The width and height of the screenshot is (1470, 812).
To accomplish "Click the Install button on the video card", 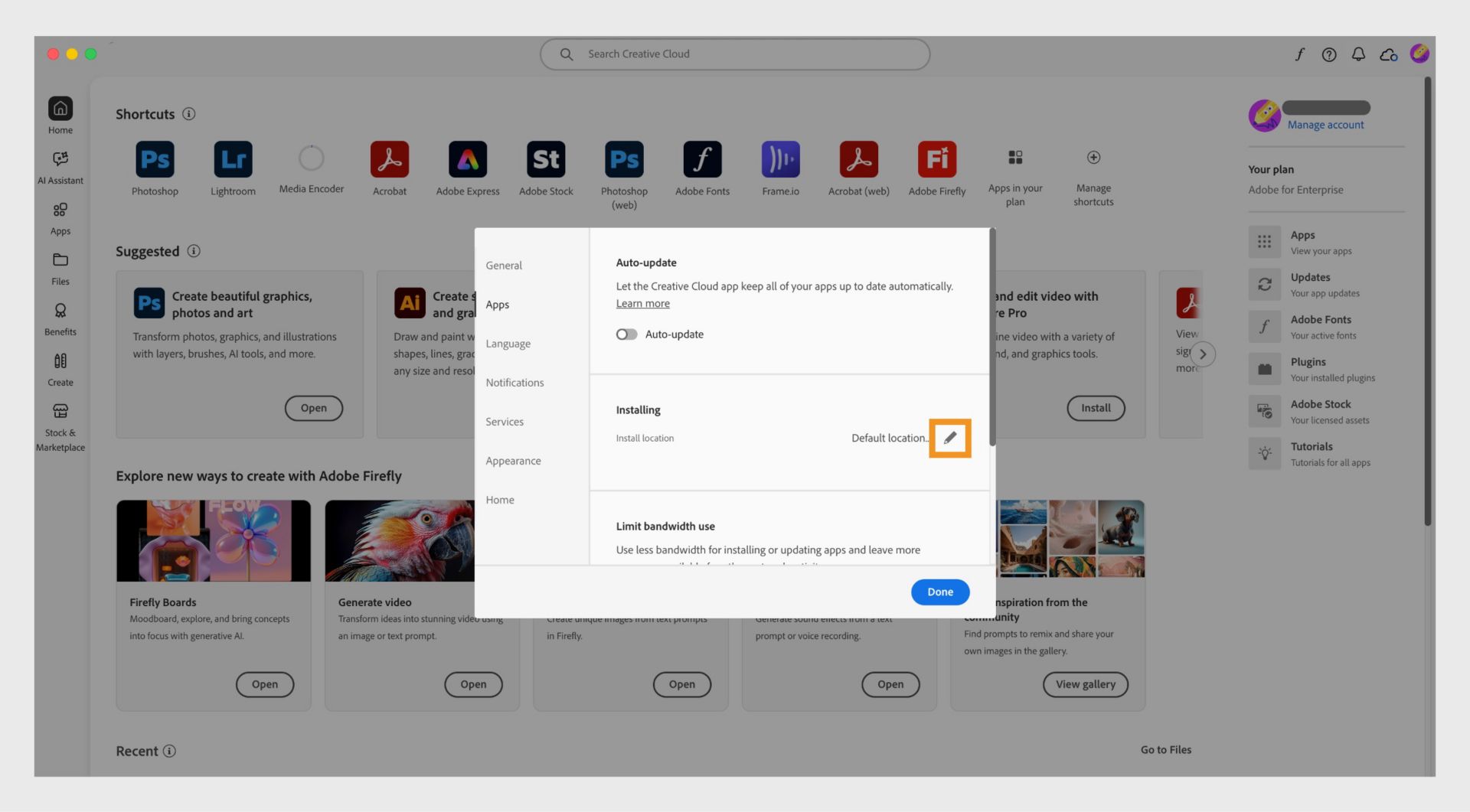I will (1096, 408).
